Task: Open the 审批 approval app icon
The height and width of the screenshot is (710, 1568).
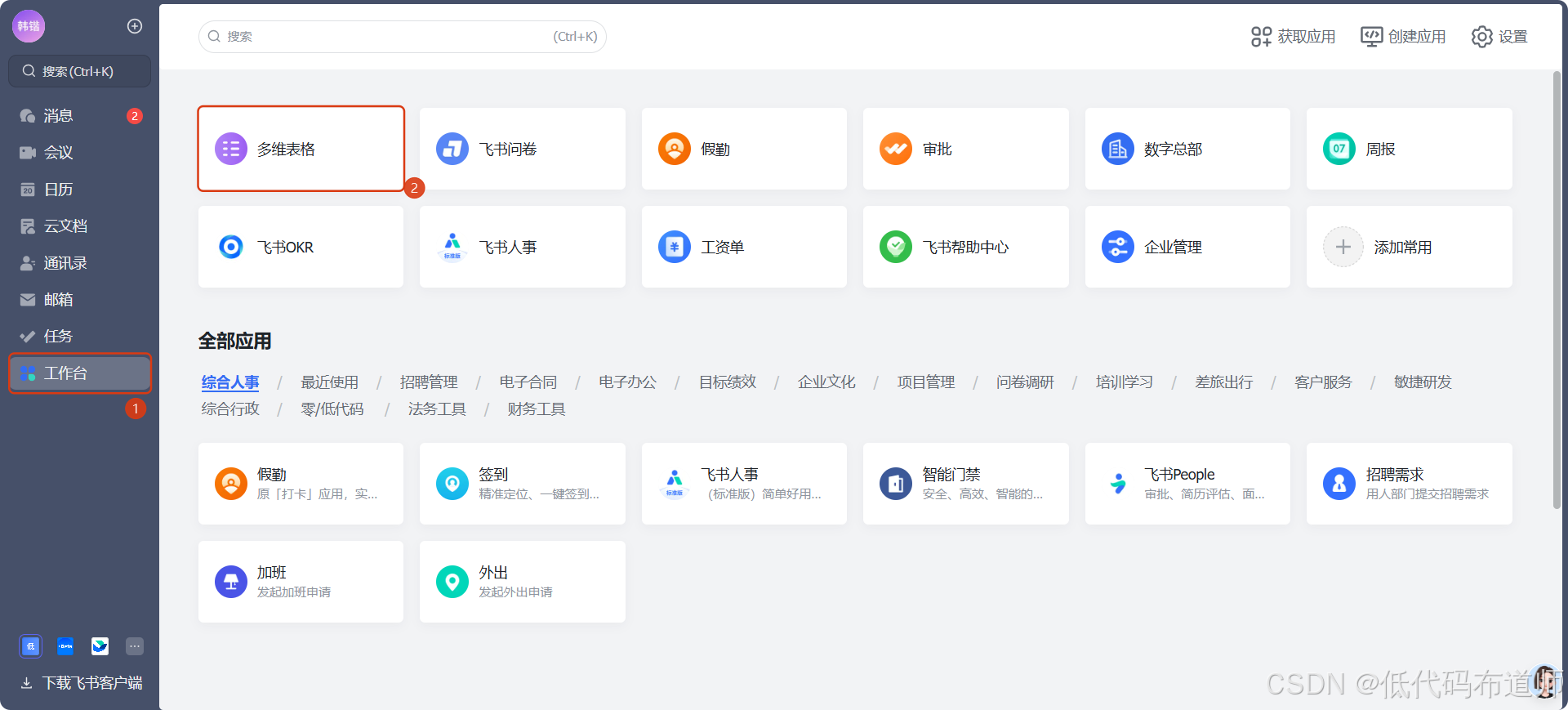Action: pyautogui.click(x=896, y=149)
